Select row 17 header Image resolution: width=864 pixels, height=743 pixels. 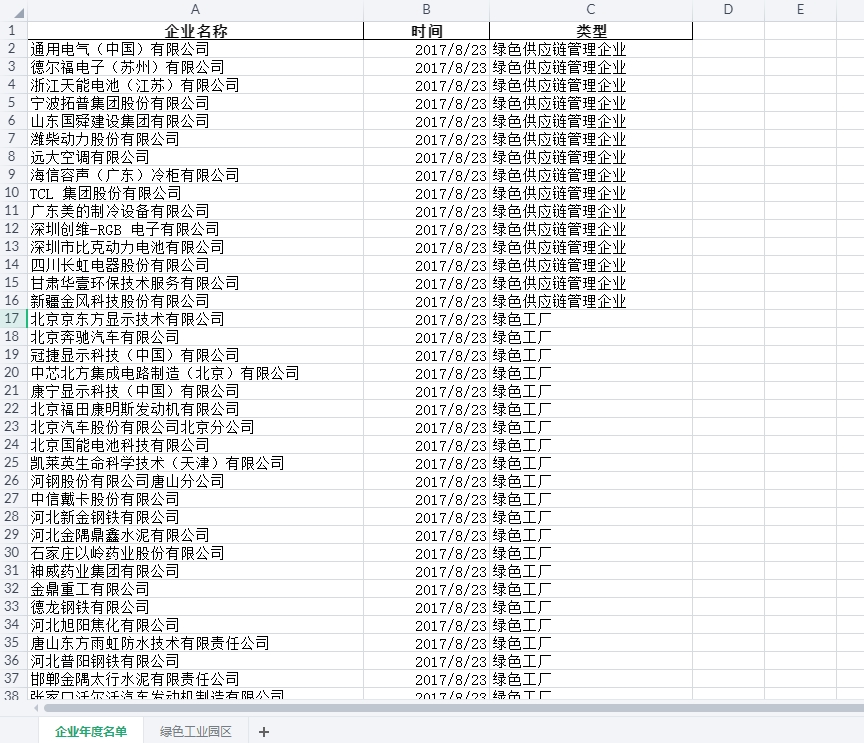[12, 319]
